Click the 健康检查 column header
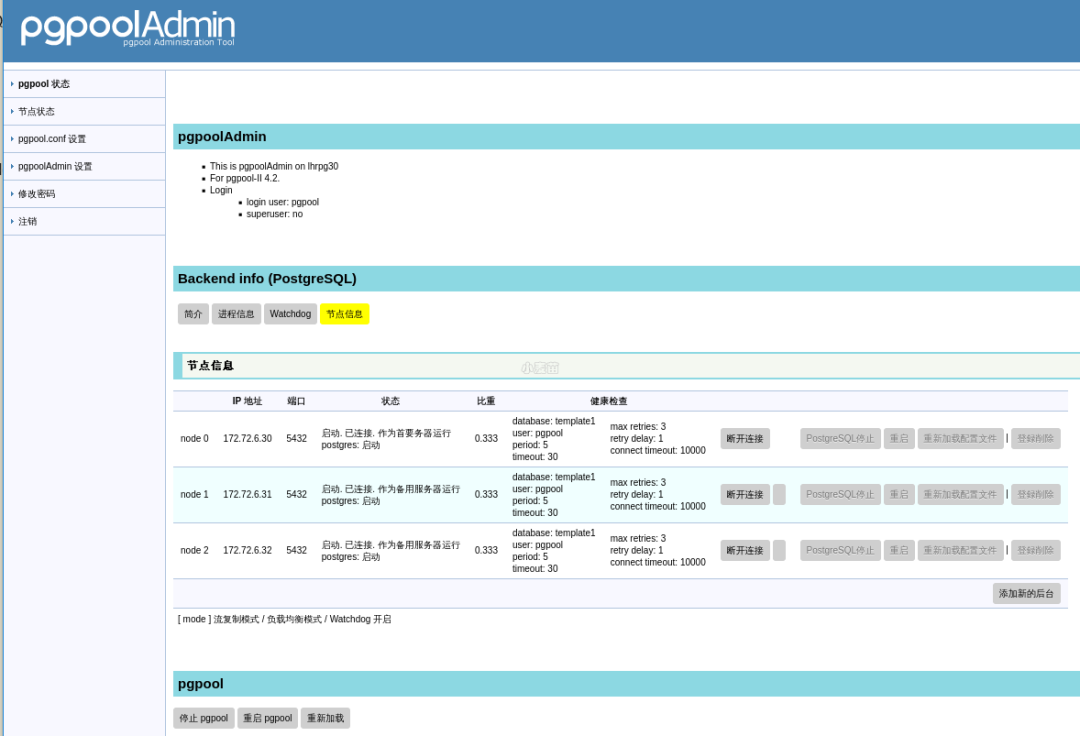This screenshot has height=736, width=1080. pos(609,401)
